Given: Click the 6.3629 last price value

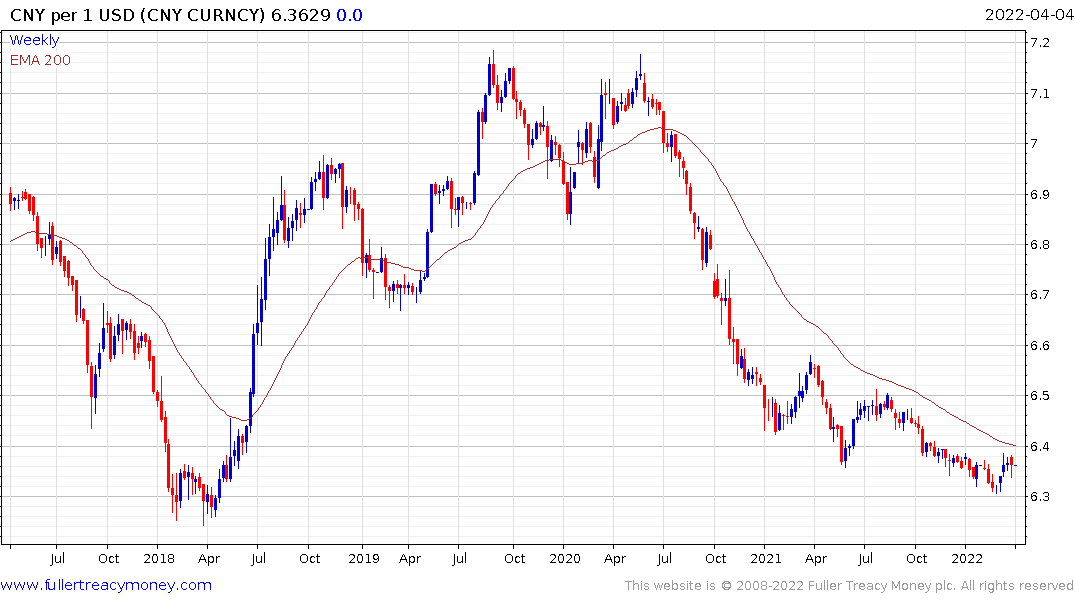Looking at the screenshot, I should click(x=301, y=15).
